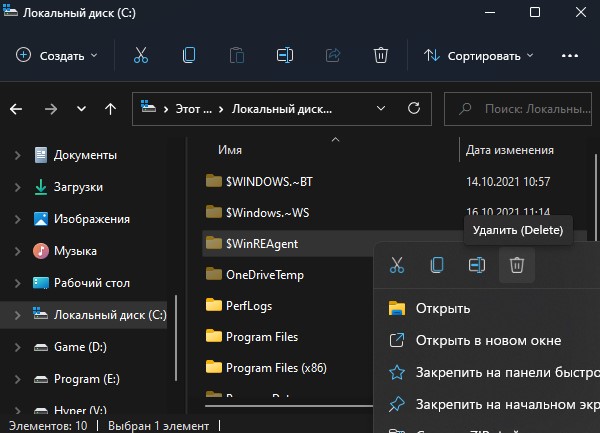Open the recent locations chevron
Image resolution: width=600 pixels, height=433 pixels.
pos(81,109)
